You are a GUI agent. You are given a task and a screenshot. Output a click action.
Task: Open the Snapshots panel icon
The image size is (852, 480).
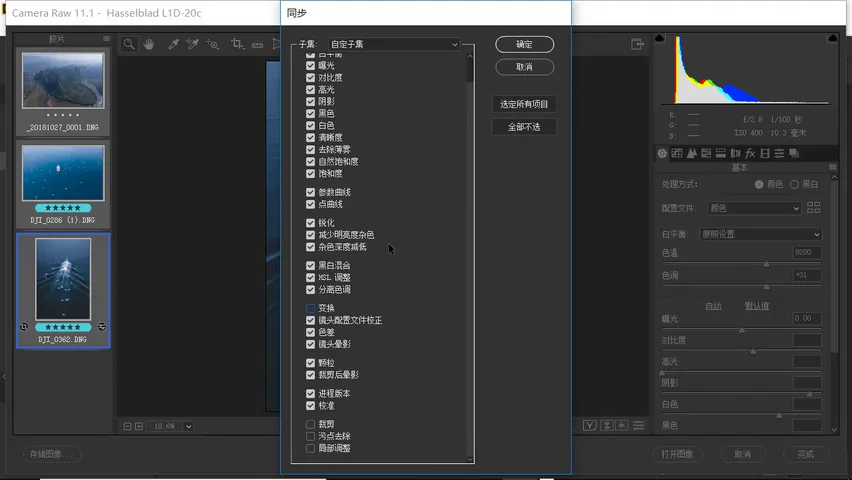point(794,153)
